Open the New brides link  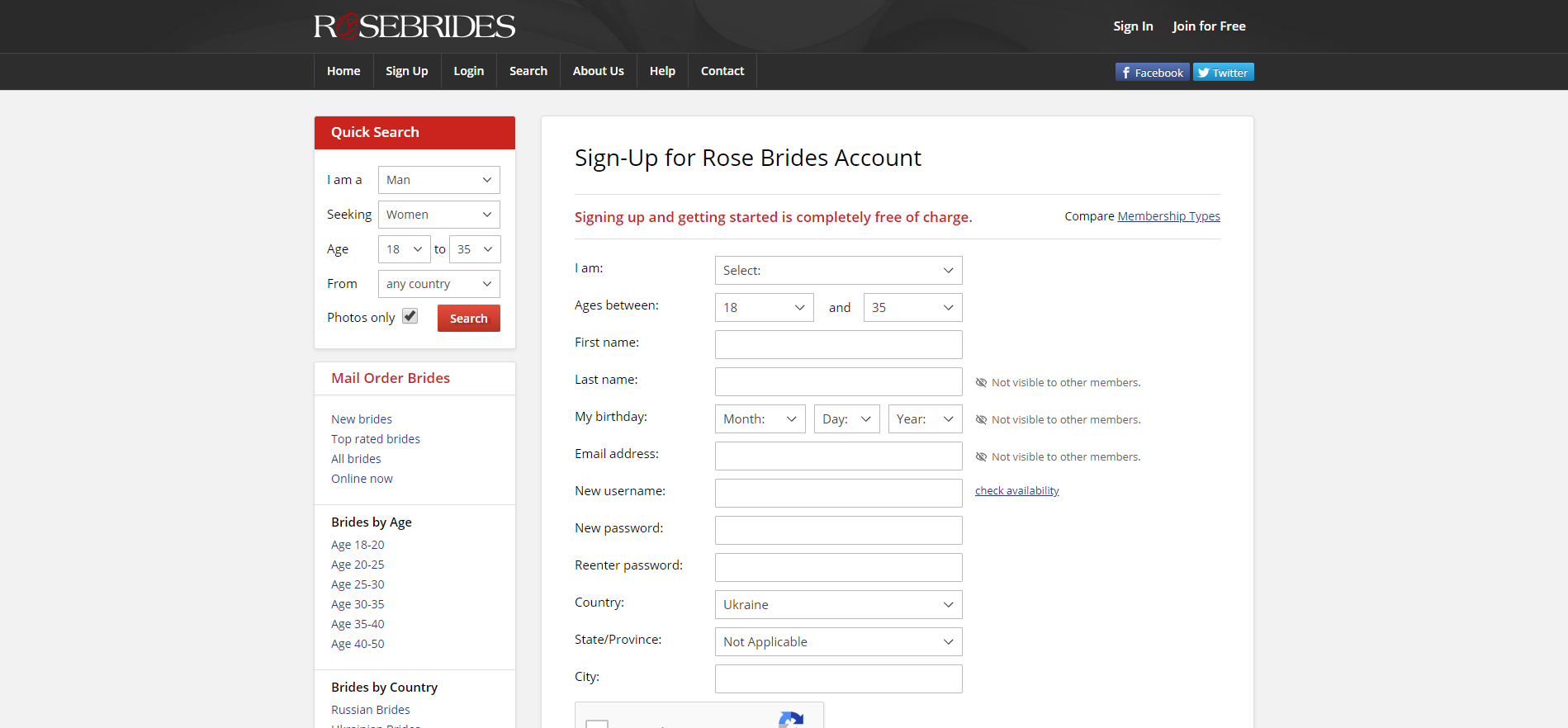[362, 419]
